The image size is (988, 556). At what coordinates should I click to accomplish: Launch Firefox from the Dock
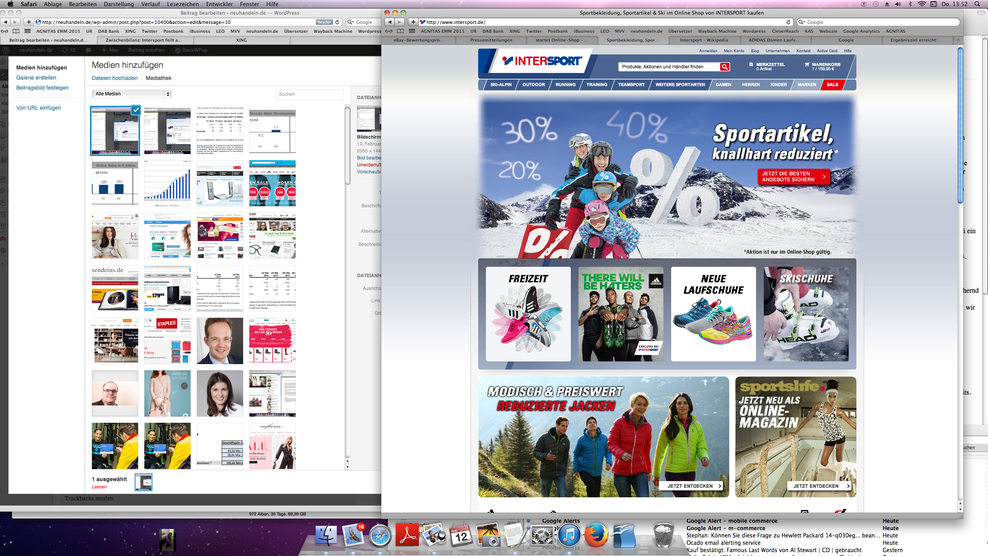[596, 536]
